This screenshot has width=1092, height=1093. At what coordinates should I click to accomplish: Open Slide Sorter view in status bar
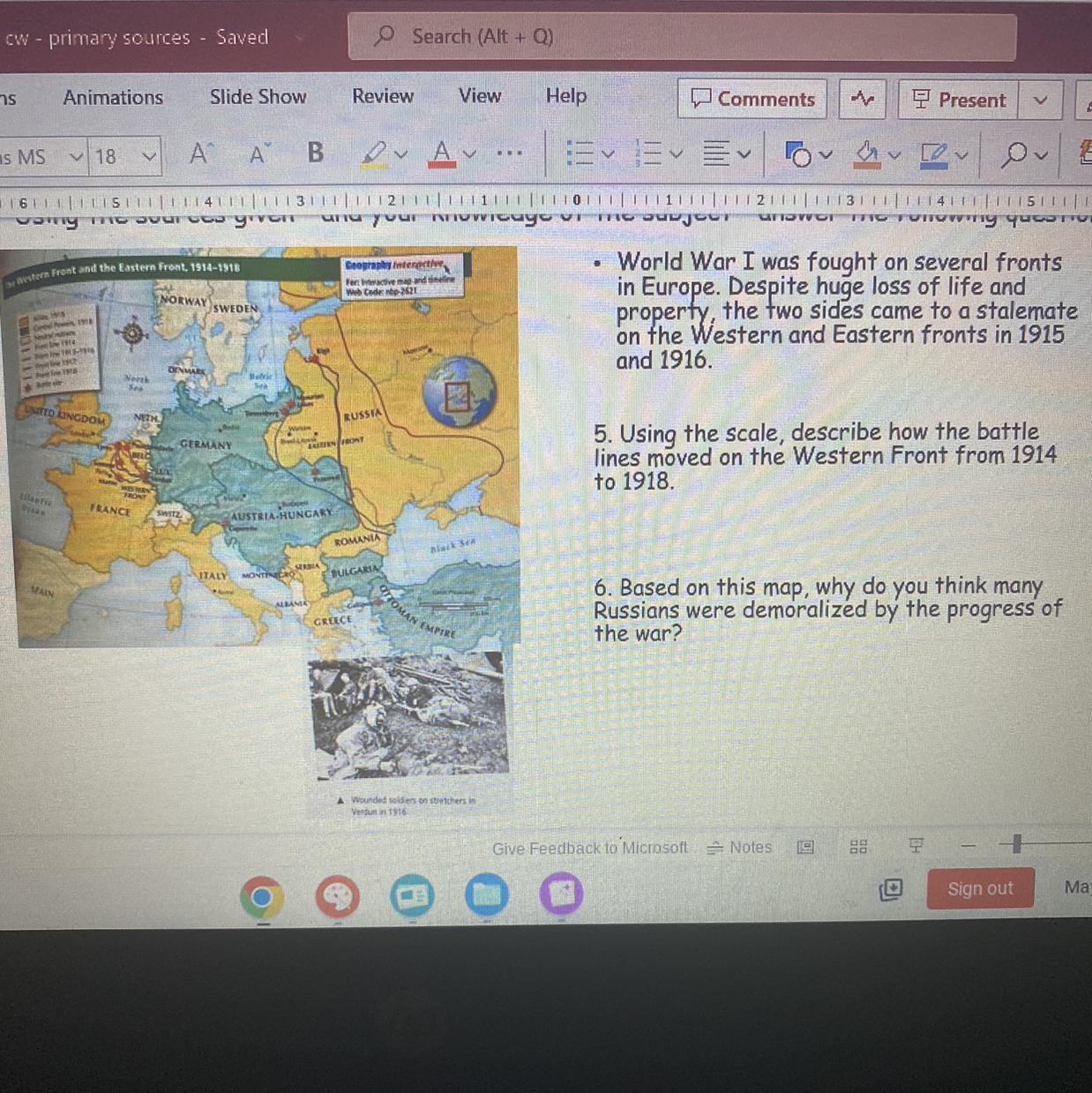pyautogui.click(x=858, y=847)
